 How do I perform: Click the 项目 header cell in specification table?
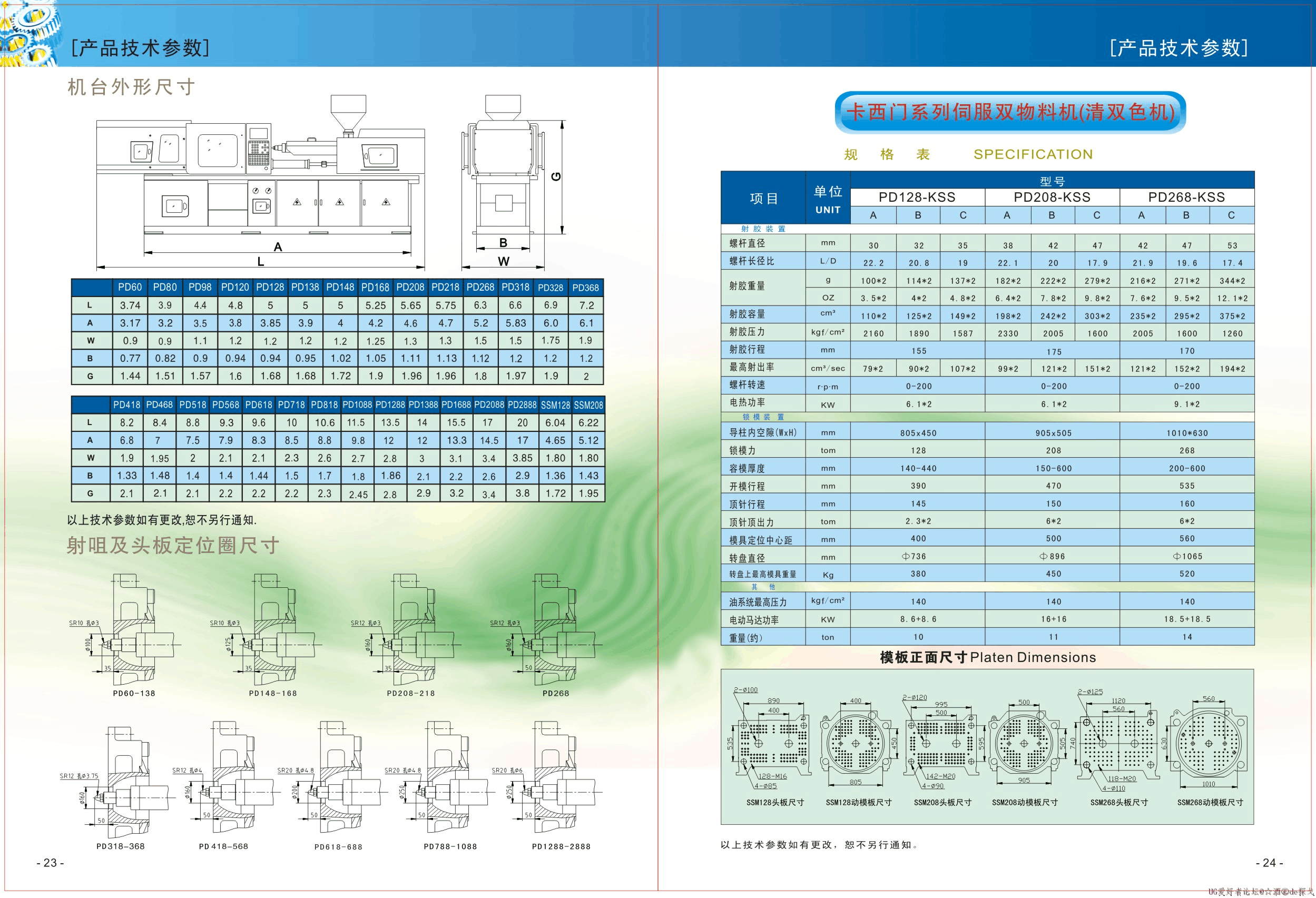click(763, 198)
